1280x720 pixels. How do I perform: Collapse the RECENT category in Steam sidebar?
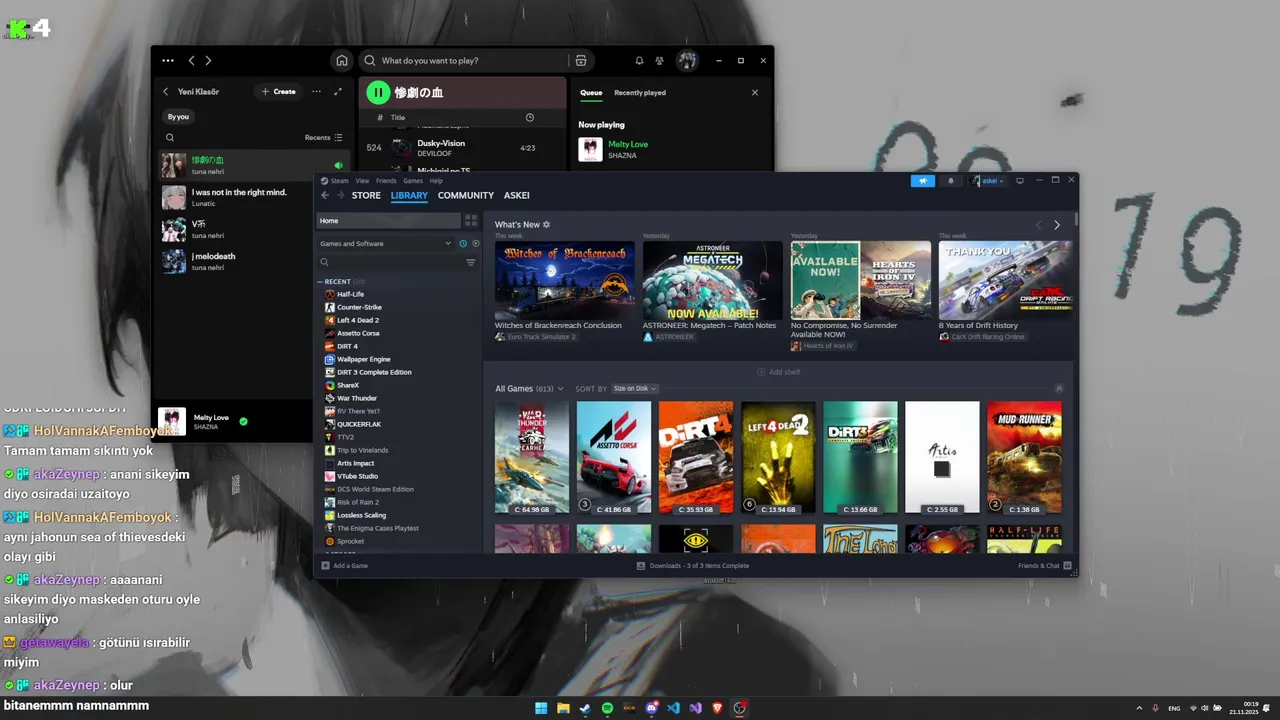tap(320, 282)
